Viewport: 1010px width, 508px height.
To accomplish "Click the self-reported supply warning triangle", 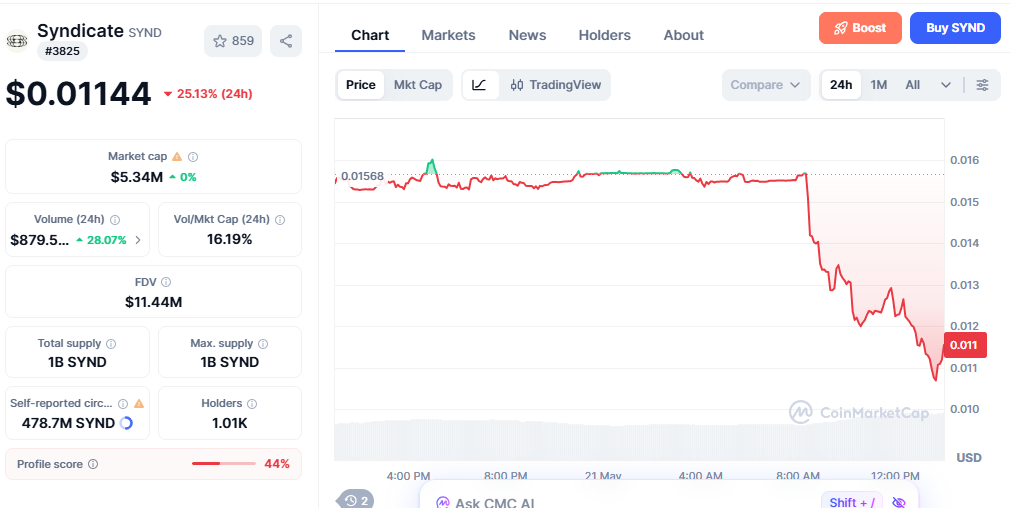I will tap(138, 404).
